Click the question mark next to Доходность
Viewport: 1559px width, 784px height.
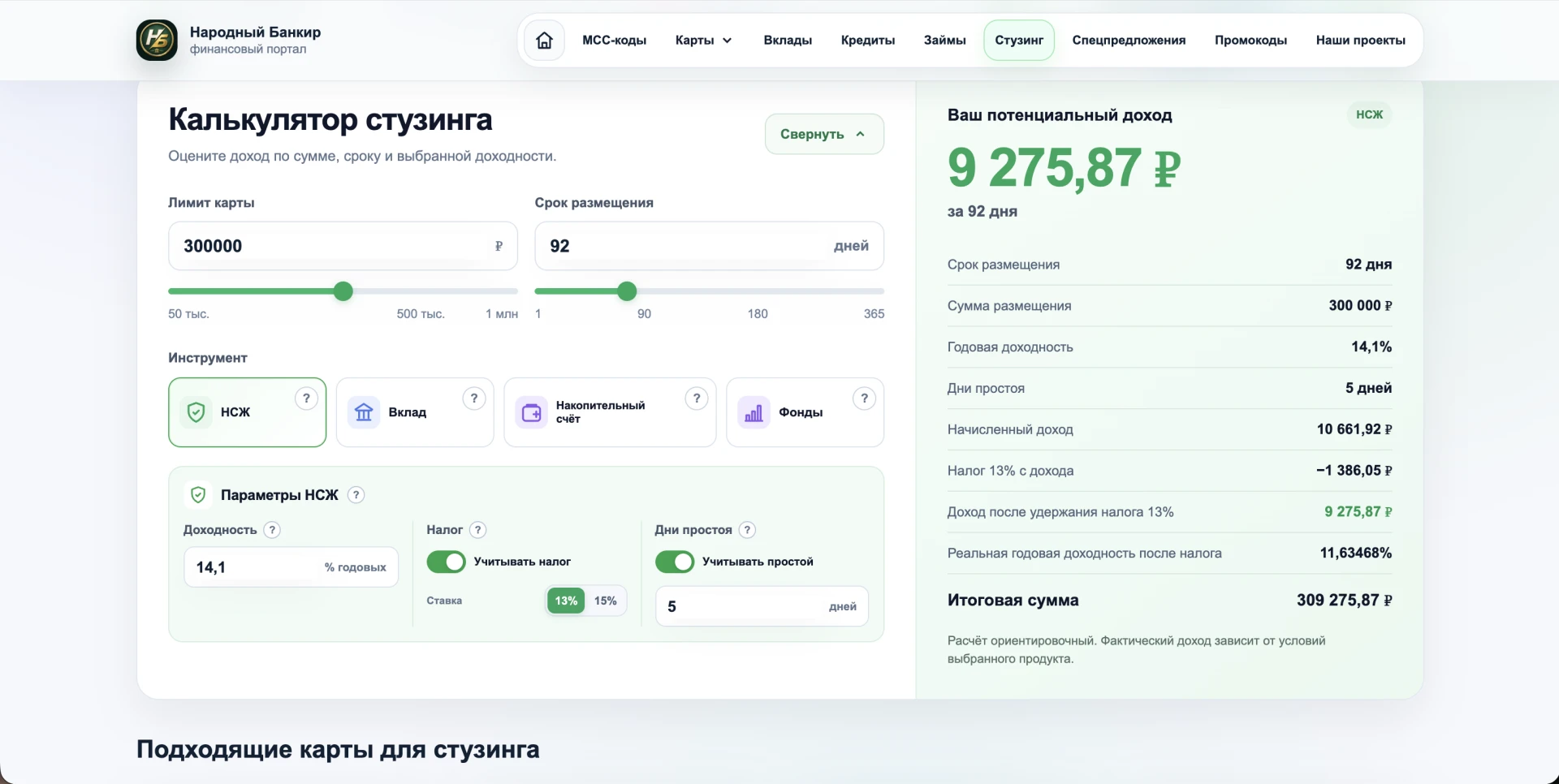tap(273, 530)
